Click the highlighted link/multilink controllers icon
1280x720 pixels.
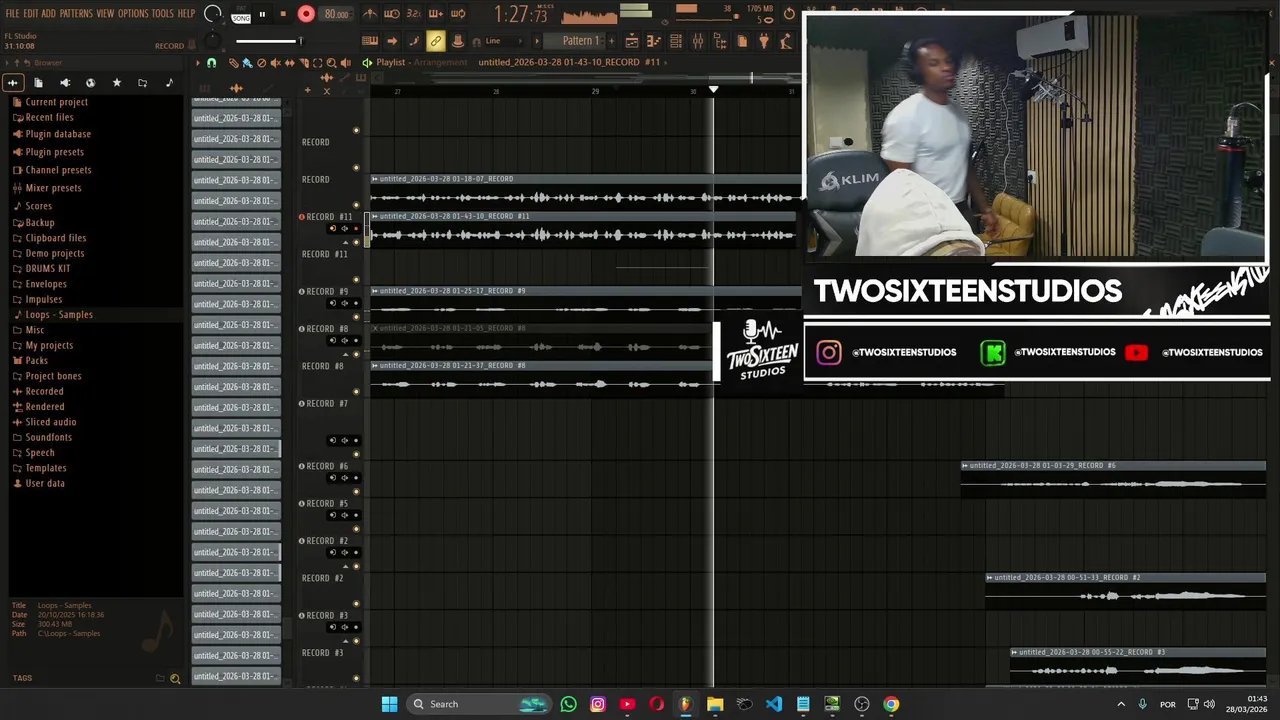[x=436, y=41]
